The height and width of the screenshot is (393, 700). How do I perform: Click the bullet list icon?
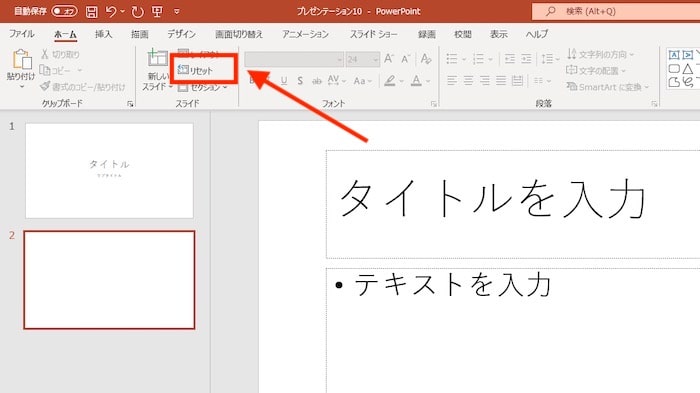tap(452, 59)
